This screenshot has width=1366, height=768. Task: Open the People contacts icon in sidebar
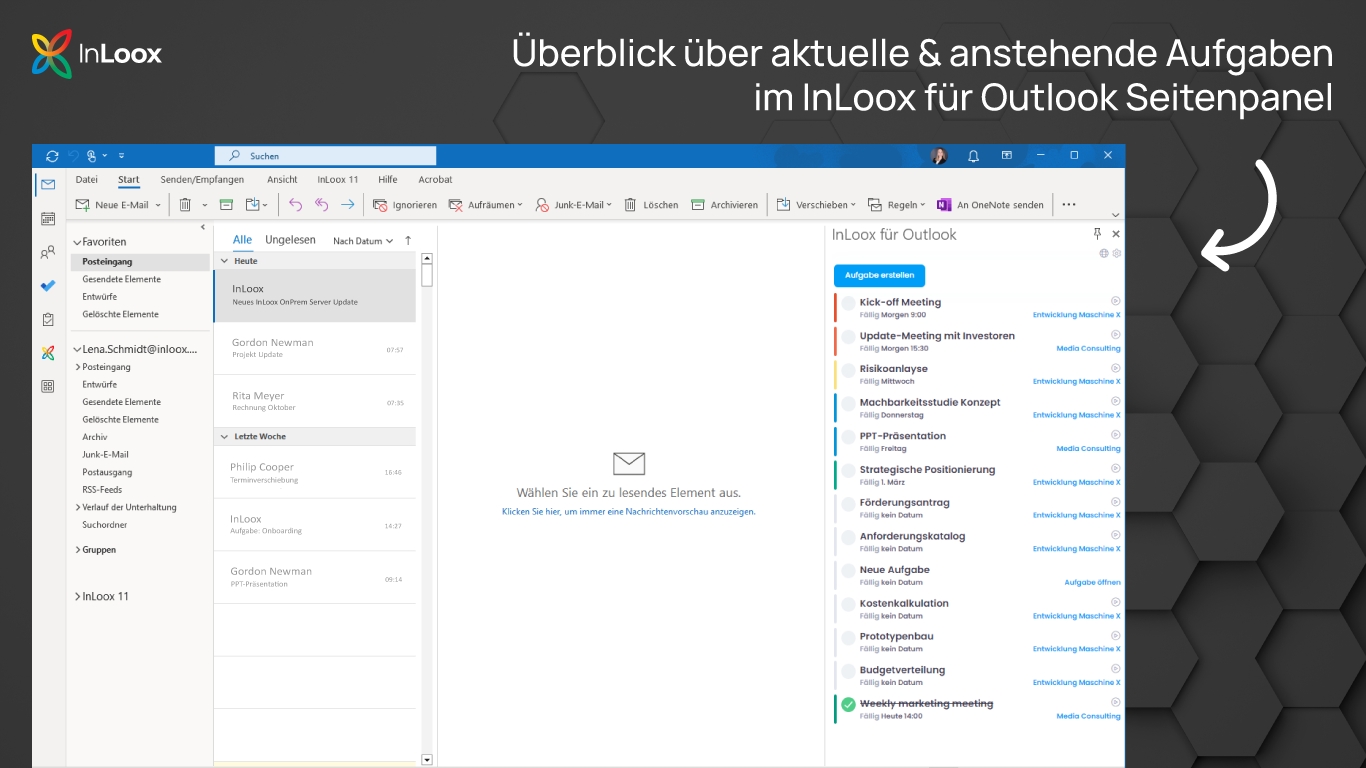pos(48,252)
